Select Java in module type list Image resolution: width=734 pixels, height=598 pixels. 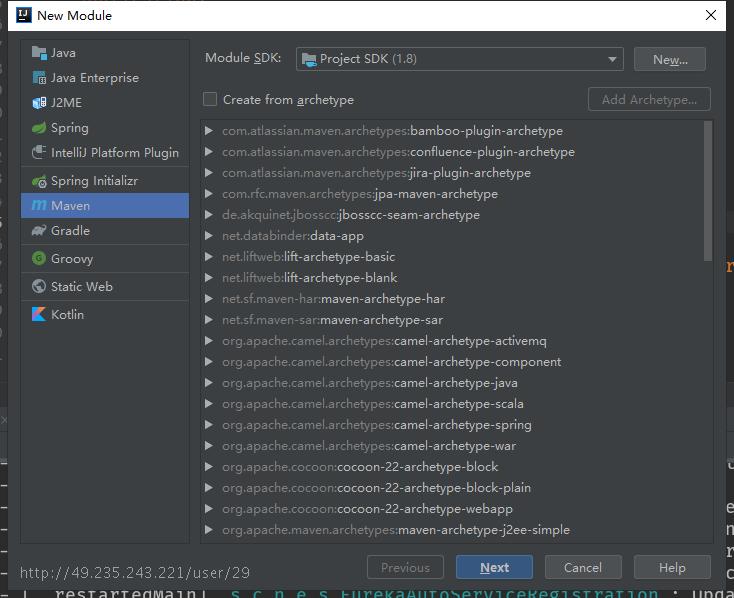coord(105,53)
